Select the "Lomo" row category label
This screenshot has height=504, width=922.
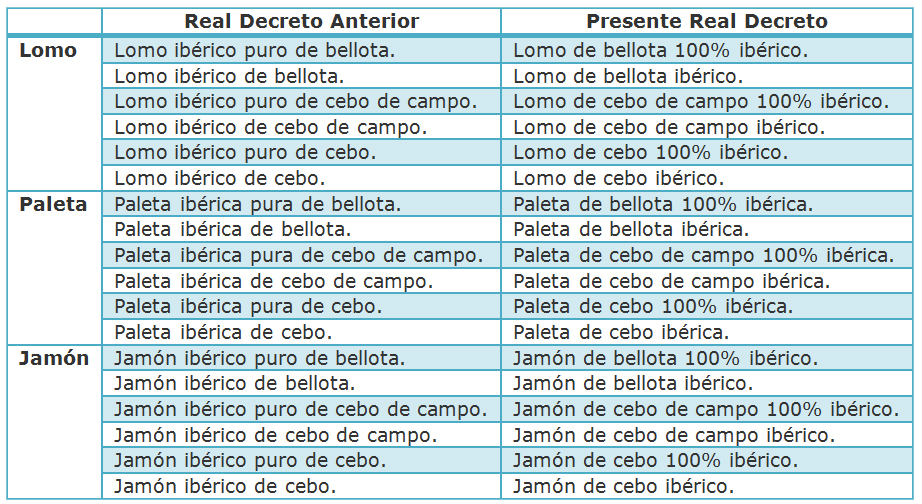[x=48, y=50]
